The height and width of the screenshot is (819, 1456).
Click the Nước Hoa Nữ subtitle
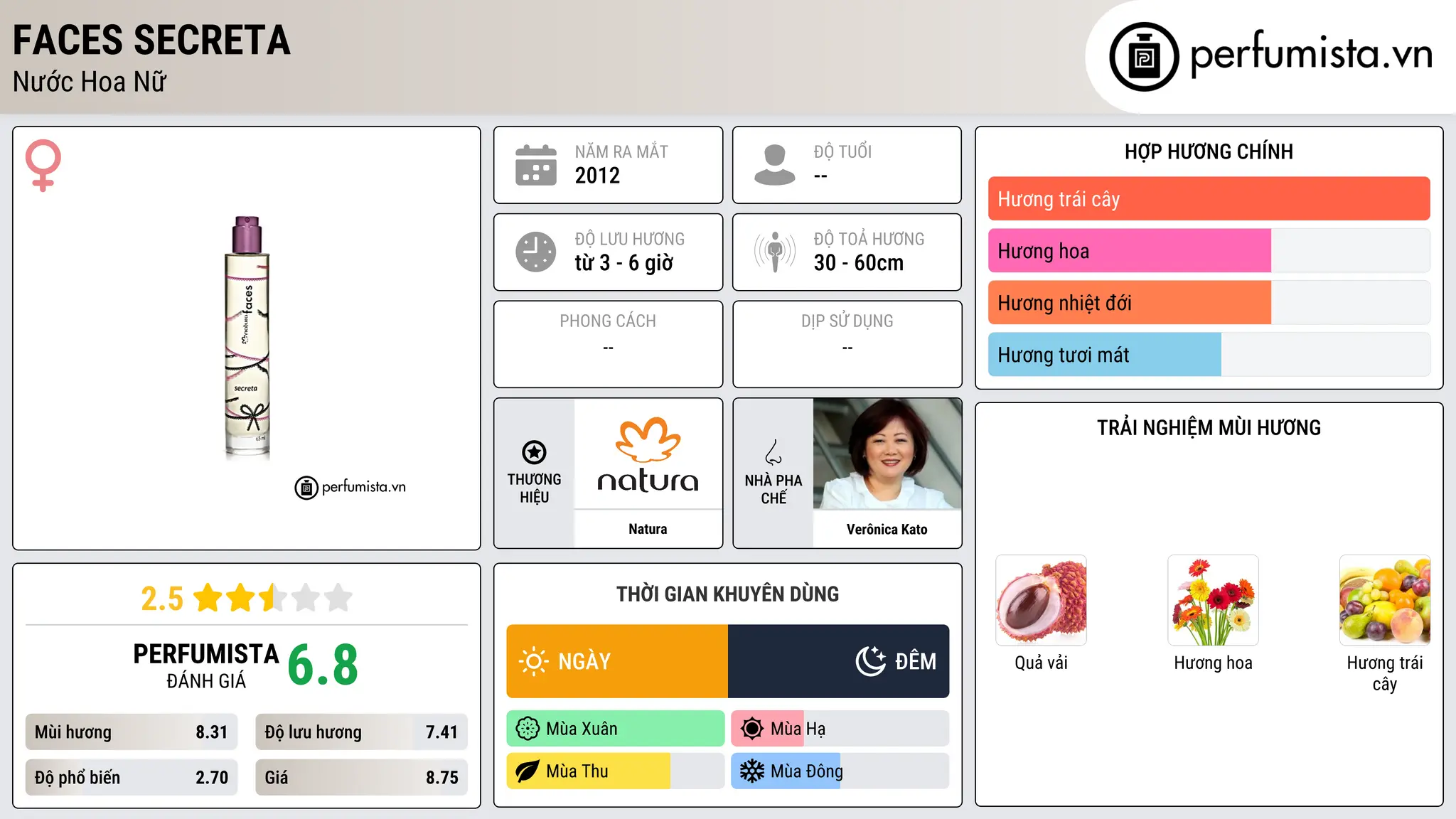click(90, 82)
